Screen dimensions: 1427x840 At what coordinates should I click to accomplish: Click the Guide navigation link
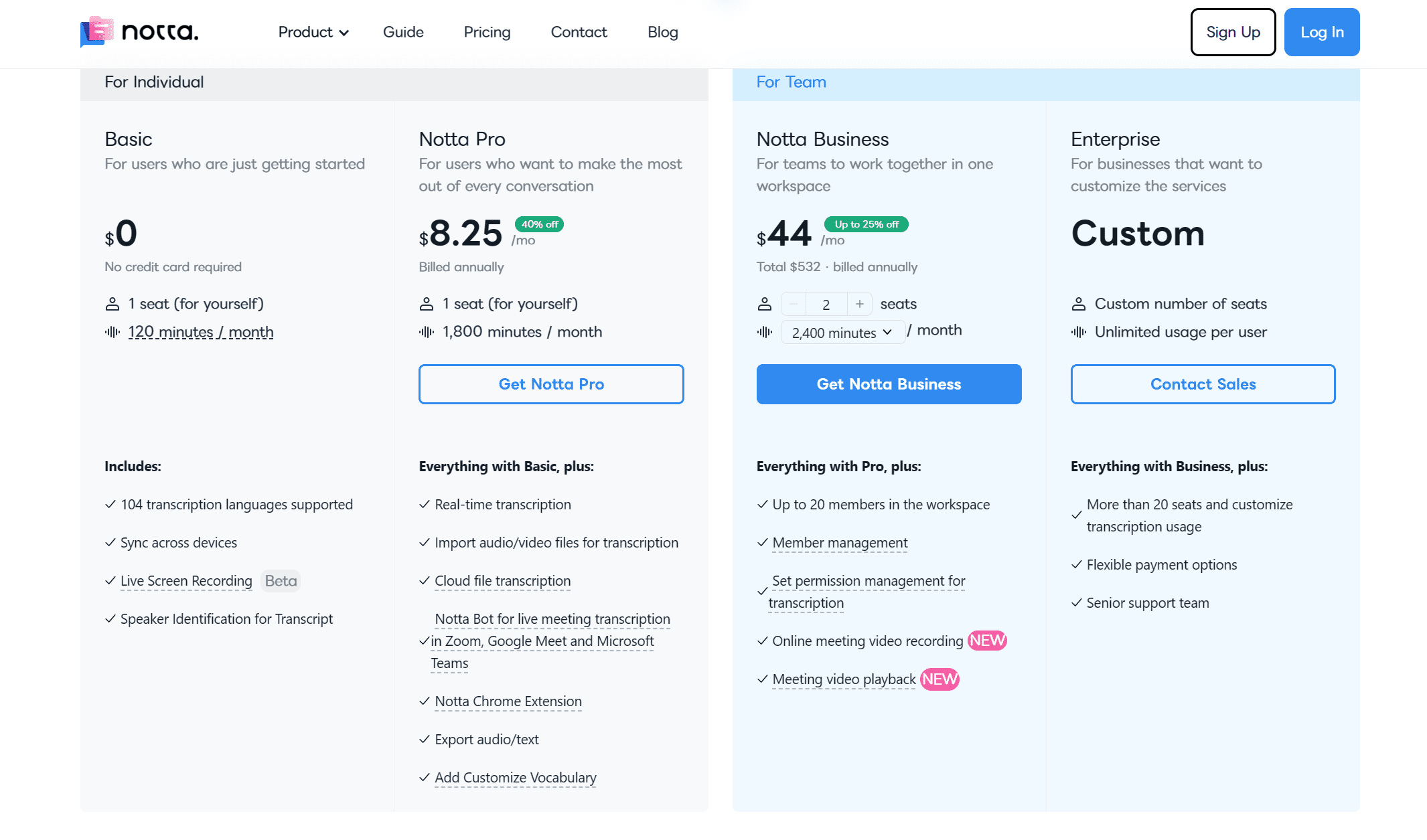coord(403,31)
